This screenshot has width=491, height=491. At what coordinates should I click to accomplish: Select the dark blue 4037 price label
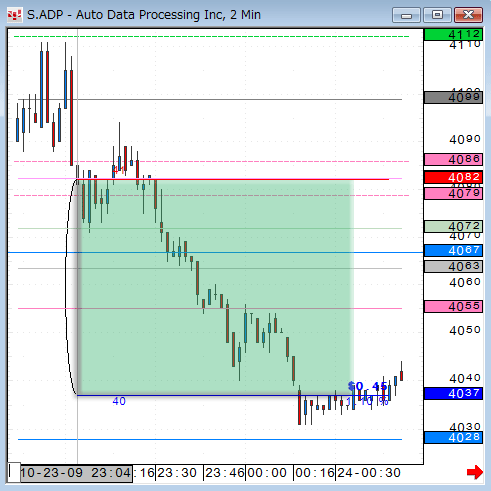pyautogui.click(x=453, y=394)
